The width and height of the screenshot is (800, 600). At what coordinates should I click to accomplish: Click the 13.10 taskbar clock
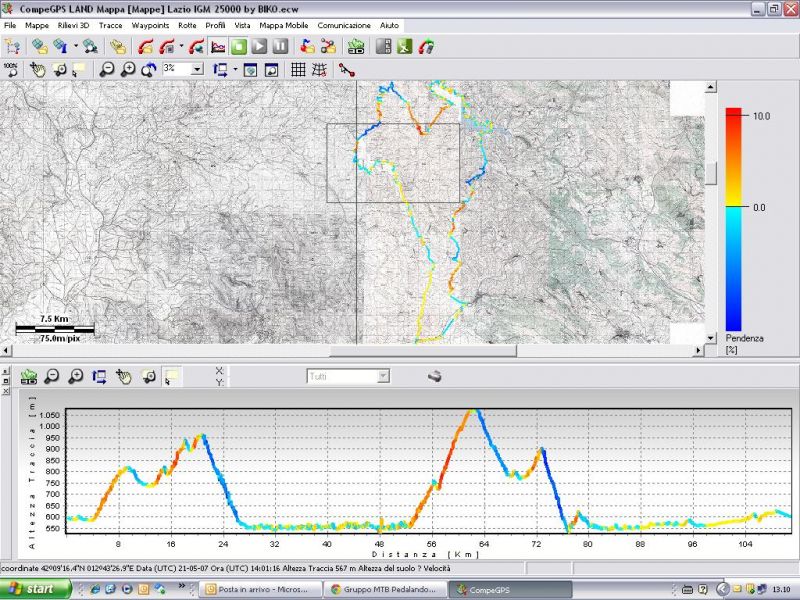[x=781, y=589]
